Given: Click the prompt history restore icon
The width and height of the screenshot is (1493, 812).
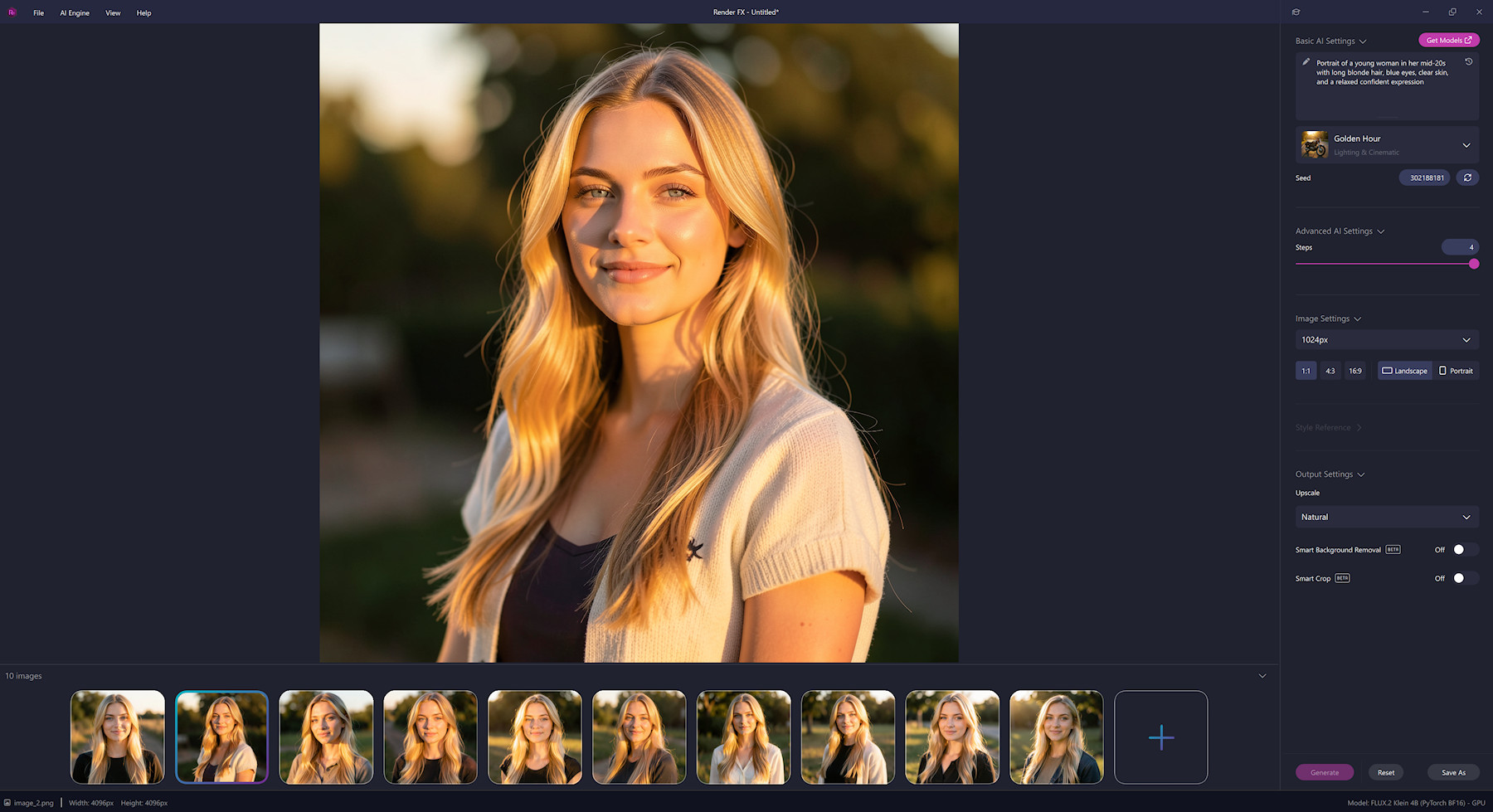Looking at the screenshot, I should point(1468,62).
